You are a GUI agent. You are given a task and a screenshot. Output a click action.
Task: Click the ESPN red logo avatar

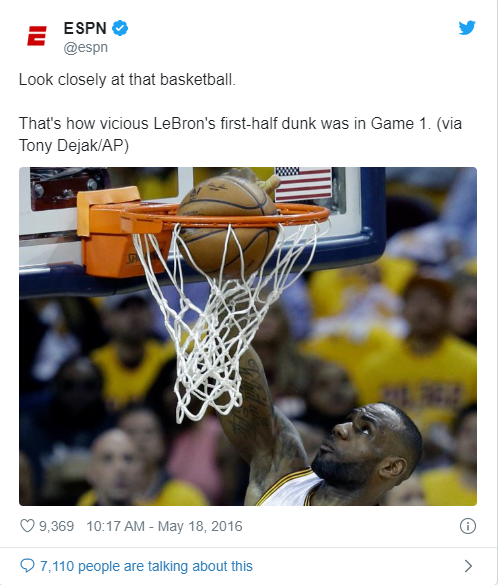tap(37, 36)
